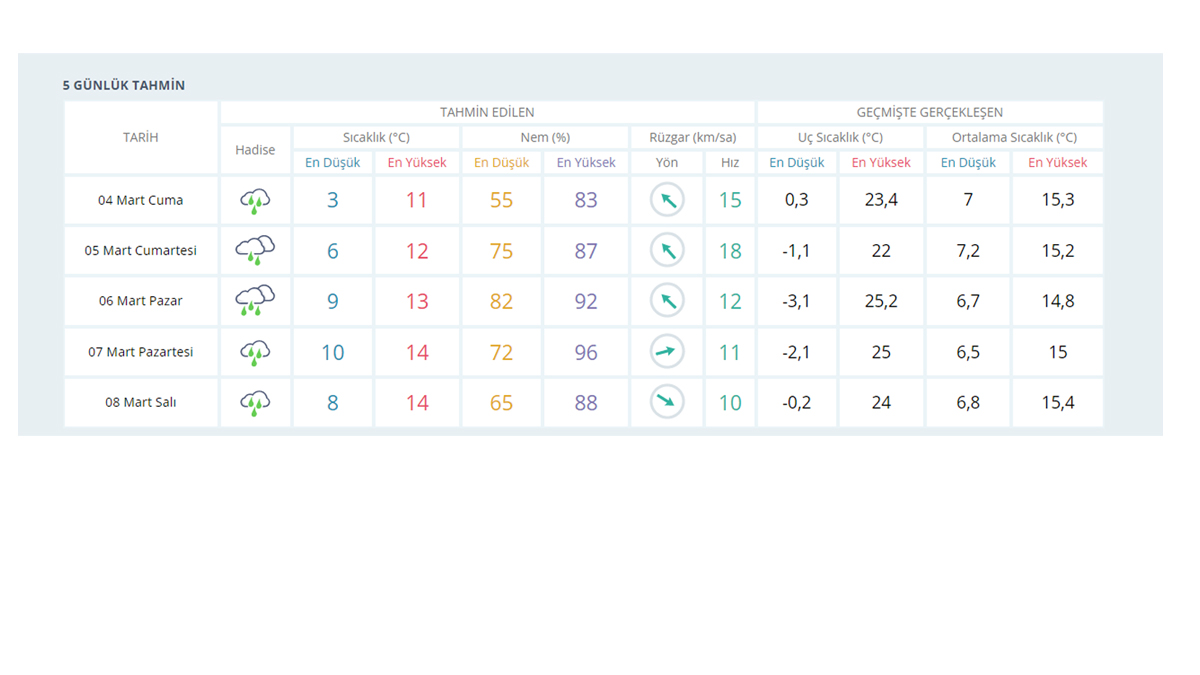Viewport: 1200px width, 675px height.
Task: Select the rainy cloud icon for 06 Mart Pazar
Action: pos(255,301)
